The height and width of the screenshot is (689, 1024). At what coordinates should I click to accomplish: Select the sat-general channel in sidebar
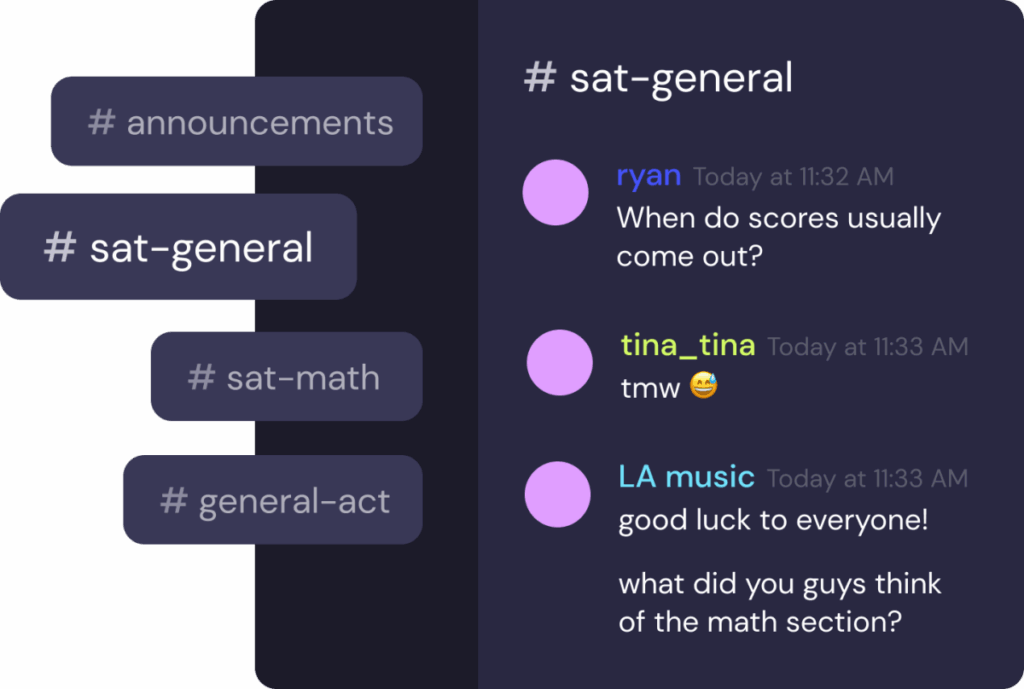[178, 247]
